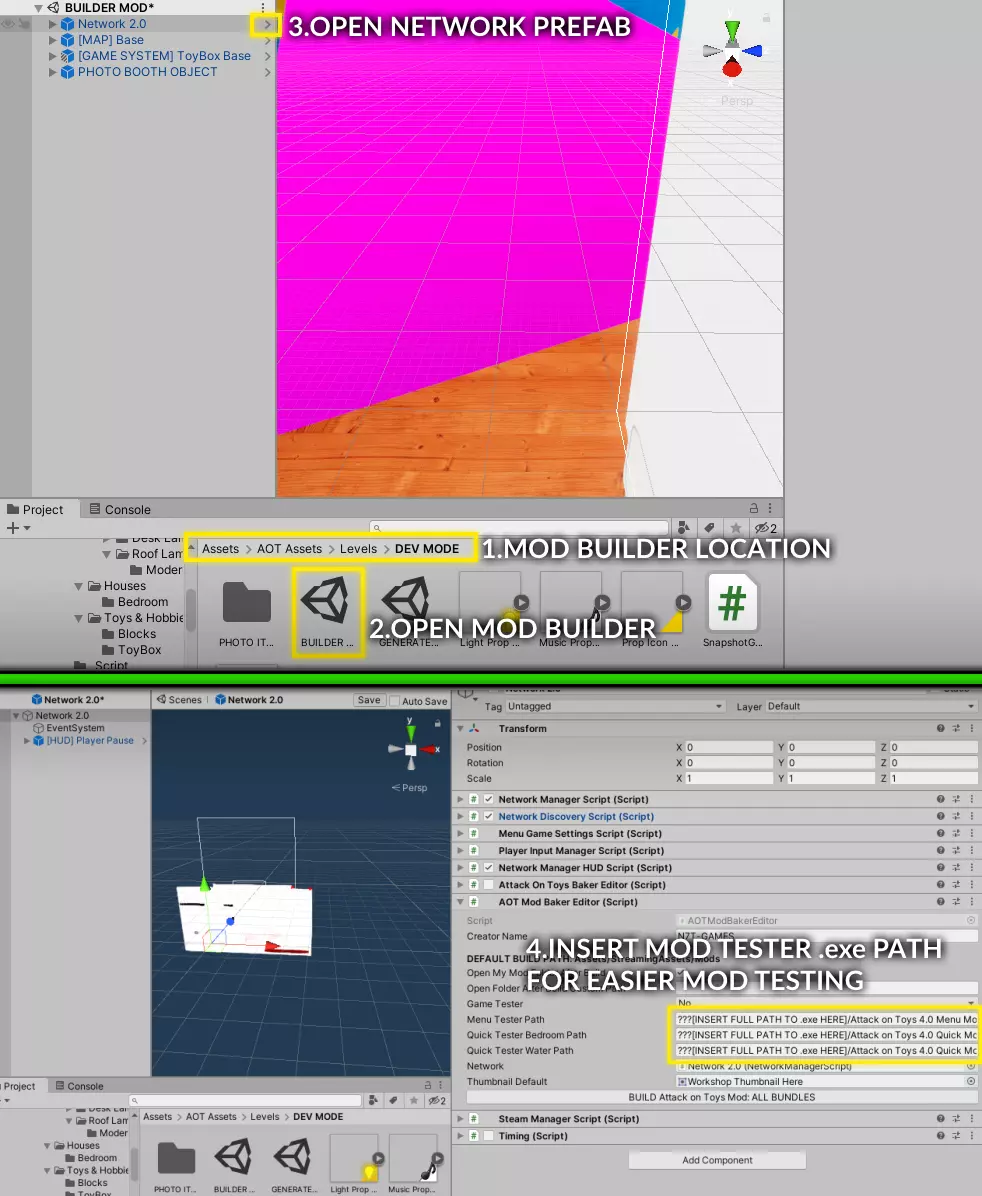Open the Tag dropdown showing Untagged
This screenshot has width=982, height=1196.
pyautogui.click(x=614, y=706)
